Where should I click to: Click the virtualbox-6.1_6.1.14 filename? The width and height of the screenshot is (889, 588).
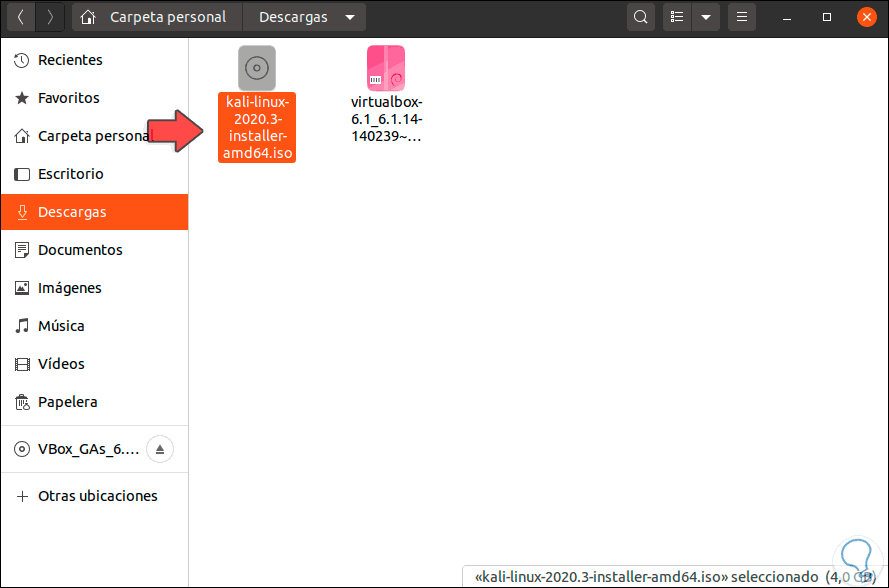pos(386,119)
